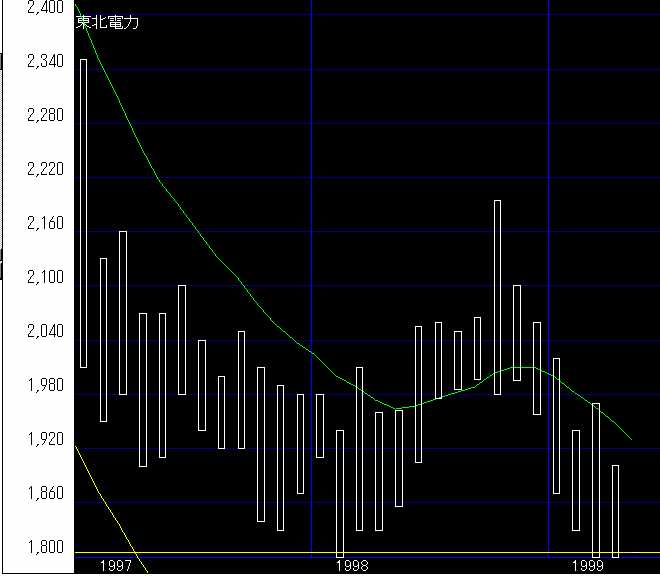Select the 1997 year label
The width and height of the screenshot is (660, 576).
point(115,566)
